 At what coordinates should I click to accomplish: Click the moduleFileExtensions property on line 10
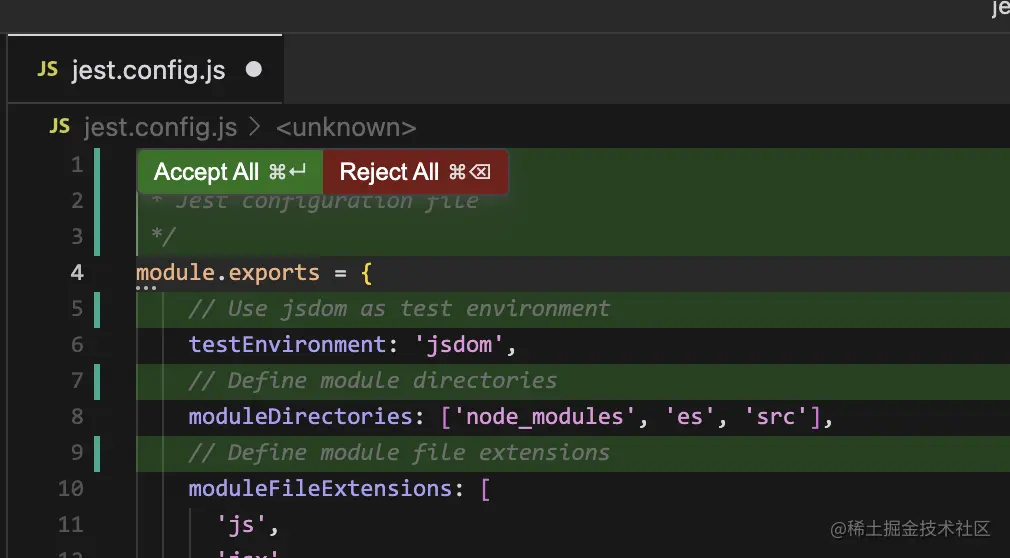tap(320, 488)
